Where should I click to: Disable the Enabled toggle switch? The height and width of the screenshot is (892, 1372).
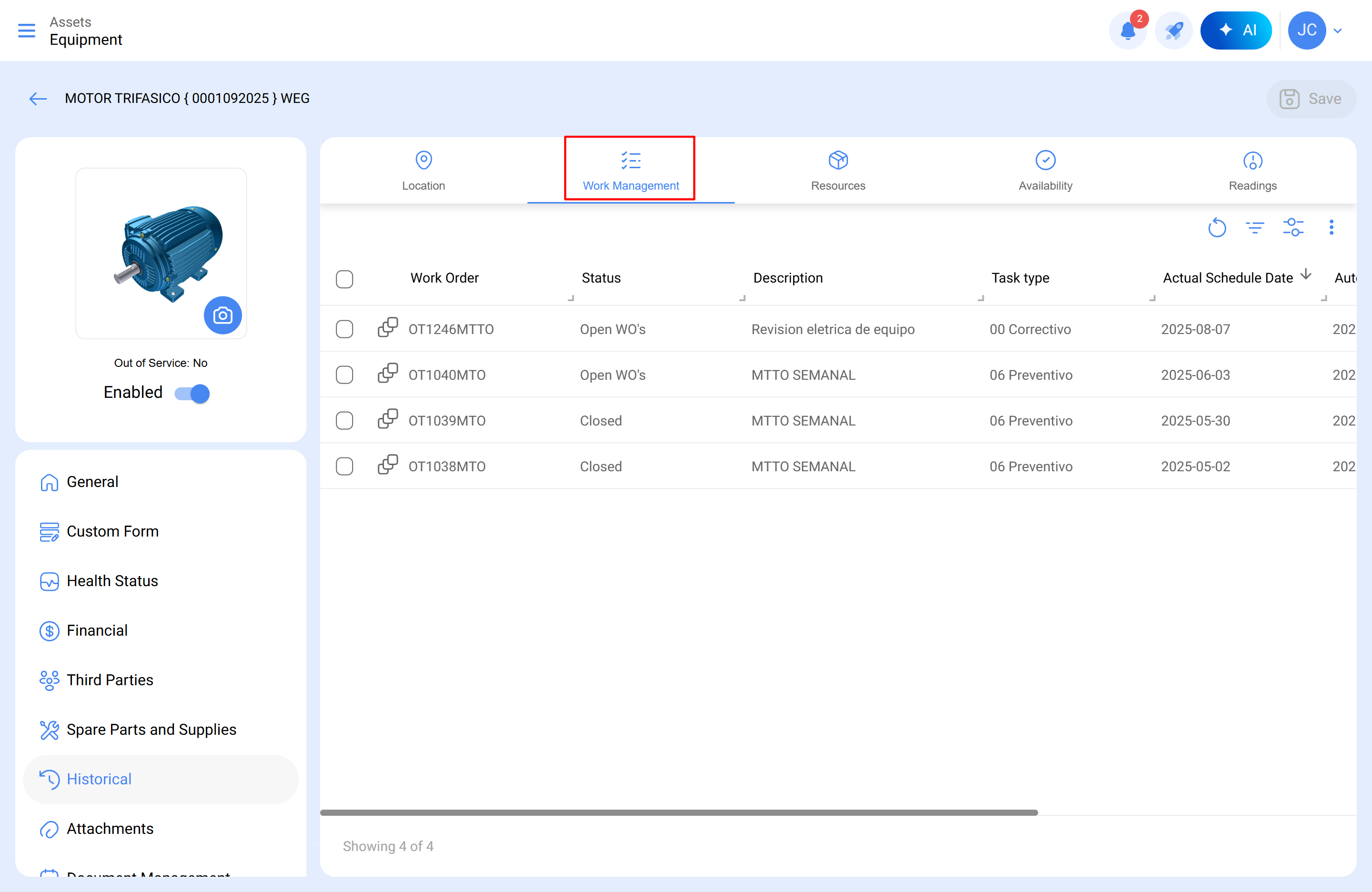pos(190,393)
